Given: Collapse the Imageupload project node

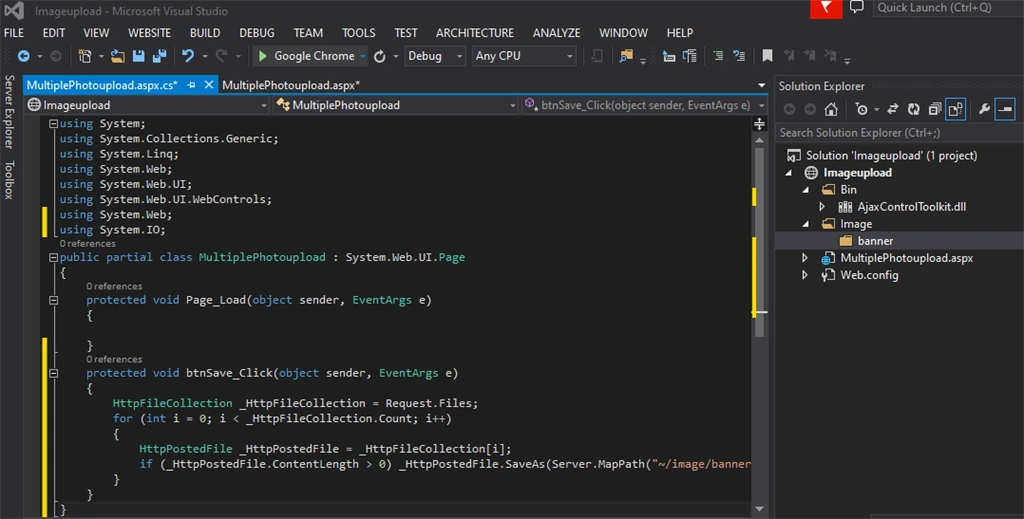Looking at the screenshot, I should coord(788,173).
